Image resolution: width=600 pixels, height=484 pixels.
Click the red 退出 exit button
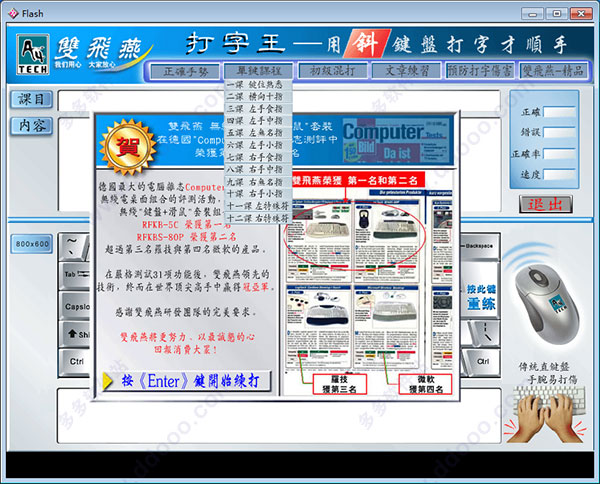click(546, 205)
